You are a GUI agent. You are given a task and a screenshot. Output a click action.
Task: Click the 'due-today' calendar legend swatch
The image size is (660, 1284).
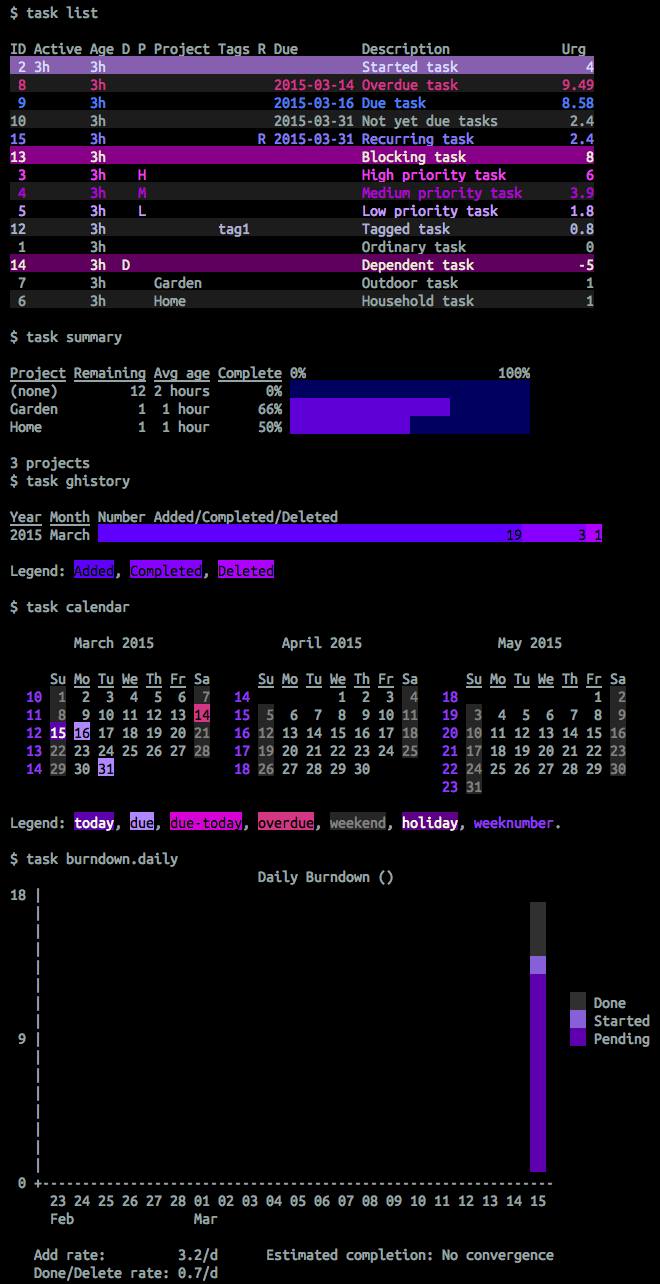pos(206,823)
